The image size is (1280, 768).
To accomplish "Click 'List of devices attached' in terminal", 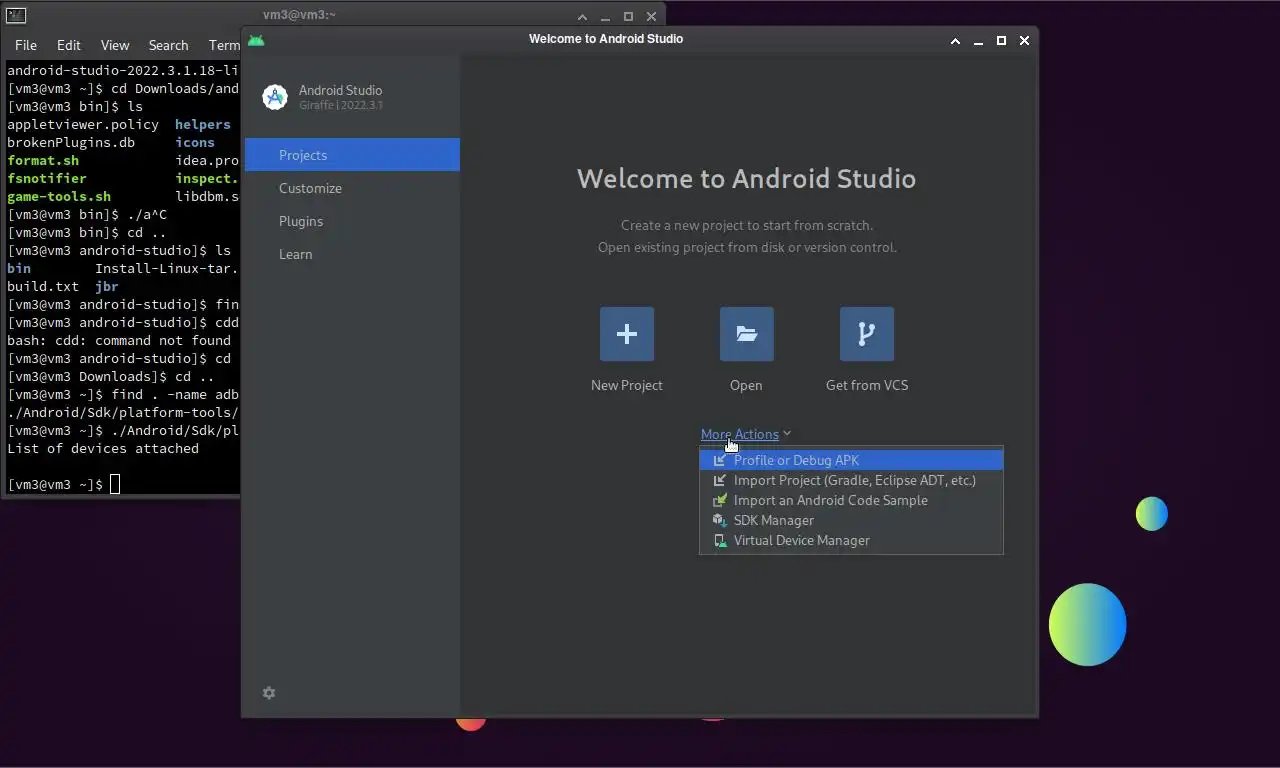I will [x=103, y=448].
